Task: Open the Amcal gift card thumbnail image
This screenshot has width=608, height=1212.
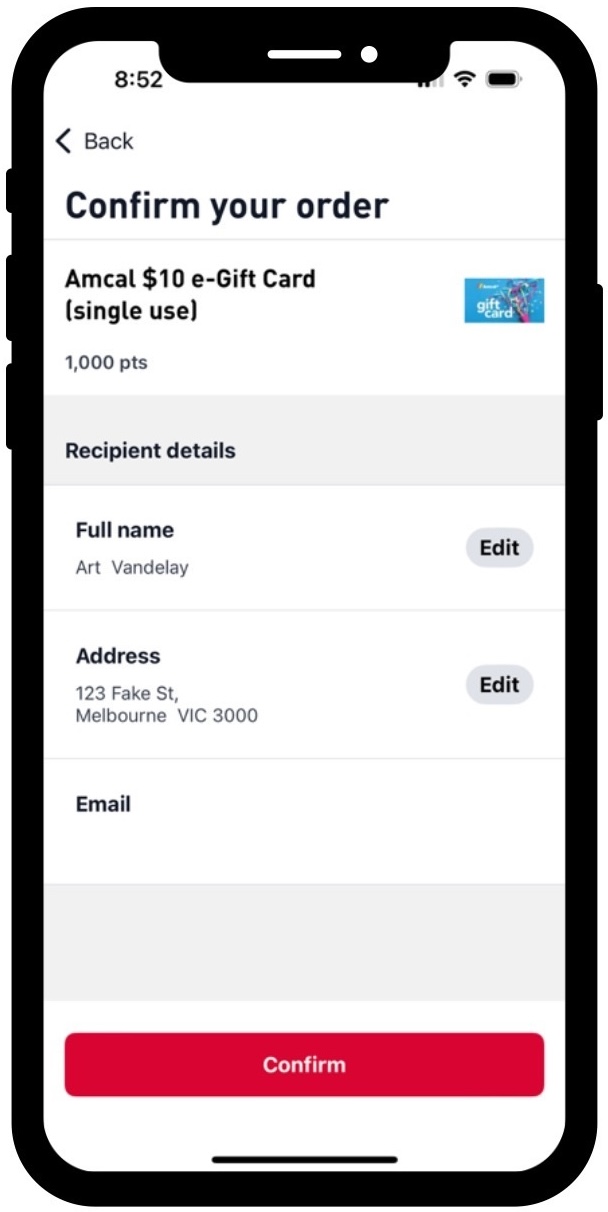Action: tap(504, 300)
